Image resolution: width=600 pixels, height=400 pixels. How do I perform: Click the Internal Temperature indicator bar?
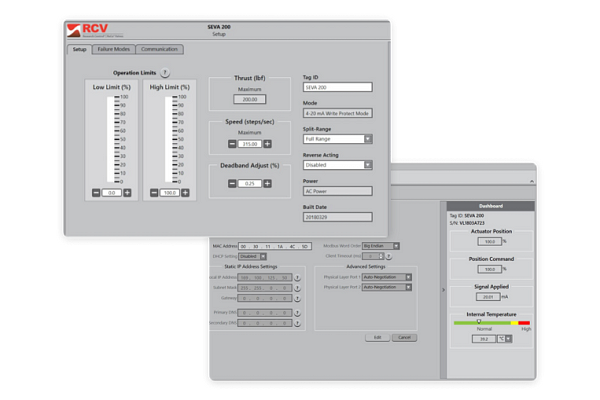click(492, 323)
